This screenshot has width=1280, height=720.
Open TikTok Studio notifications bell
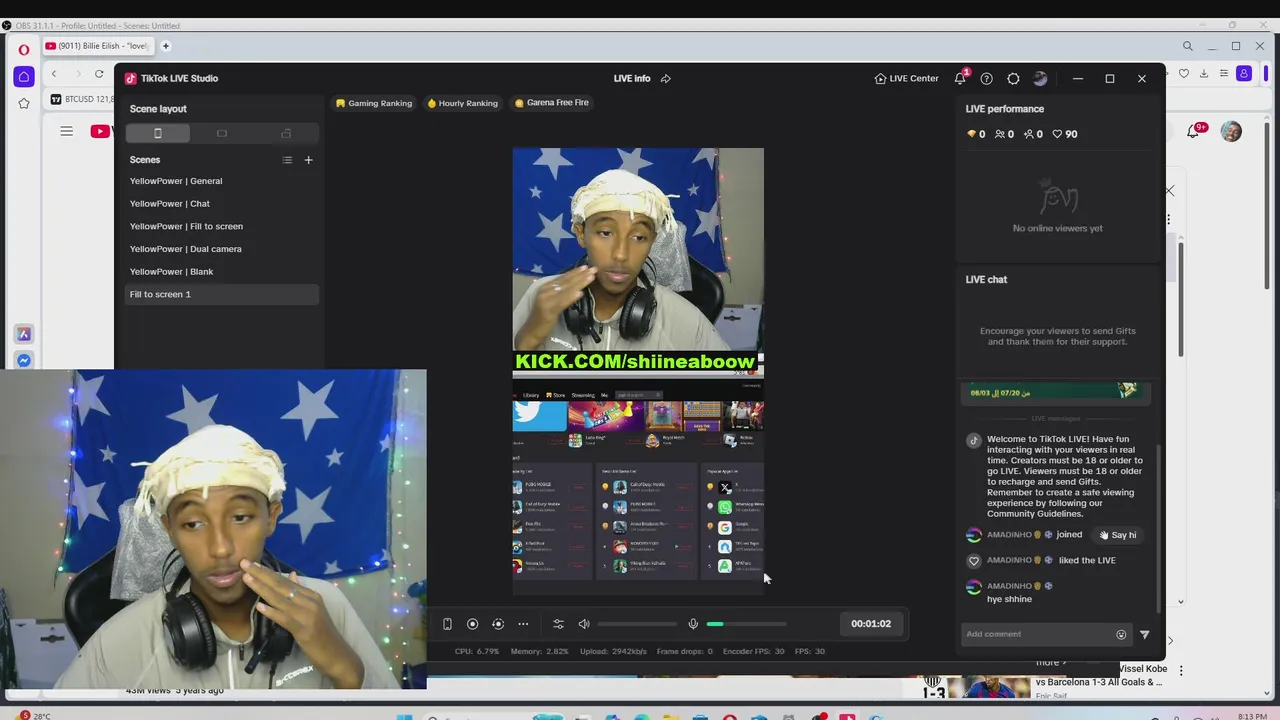[x=960, y=78]
